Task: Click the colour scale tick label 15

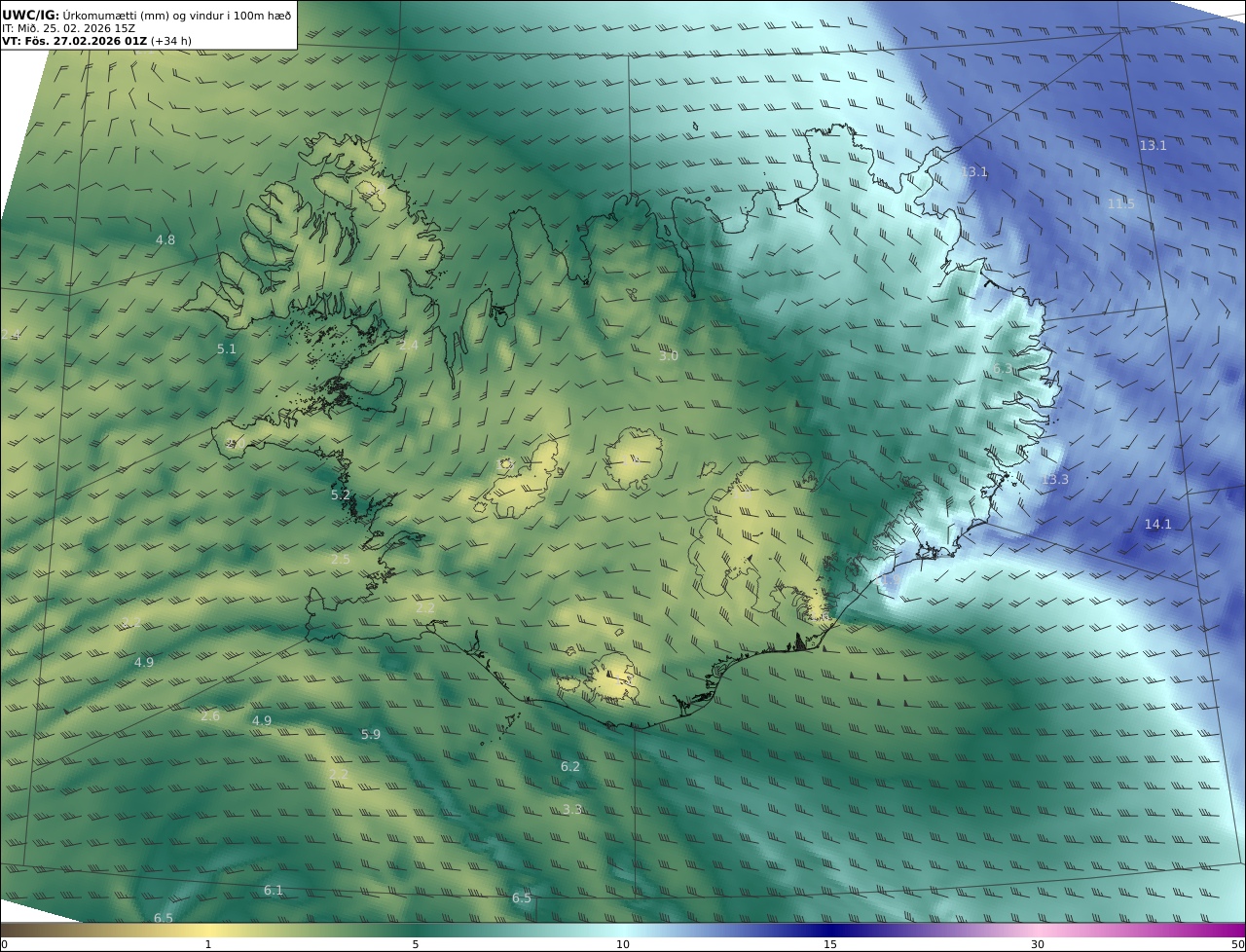Action: tap(830, 944)
